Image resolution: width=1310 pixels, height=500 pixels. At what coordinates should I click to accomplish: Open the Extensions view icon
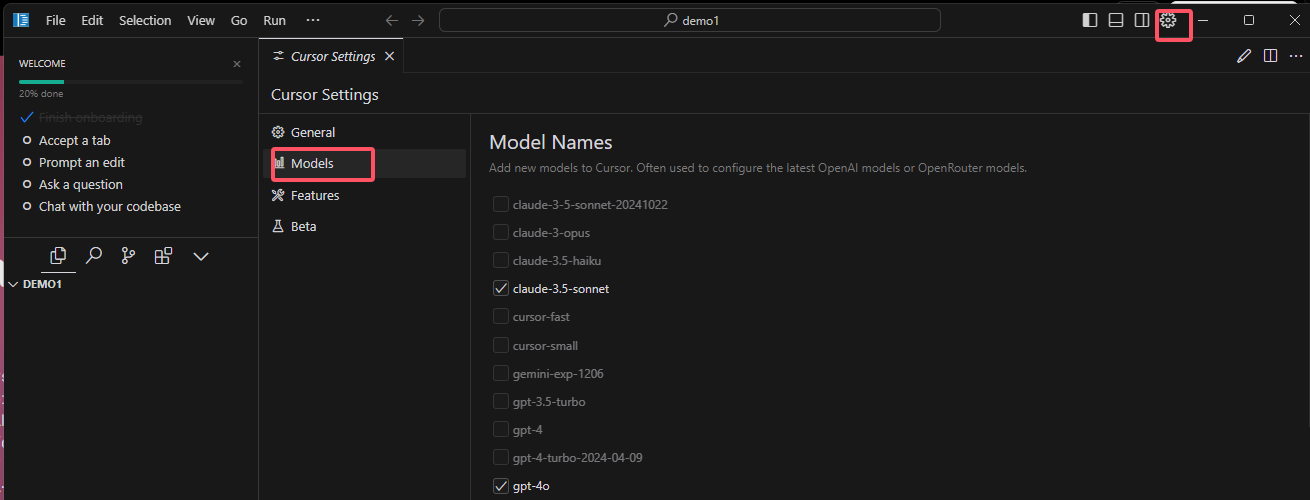(163, 256)
